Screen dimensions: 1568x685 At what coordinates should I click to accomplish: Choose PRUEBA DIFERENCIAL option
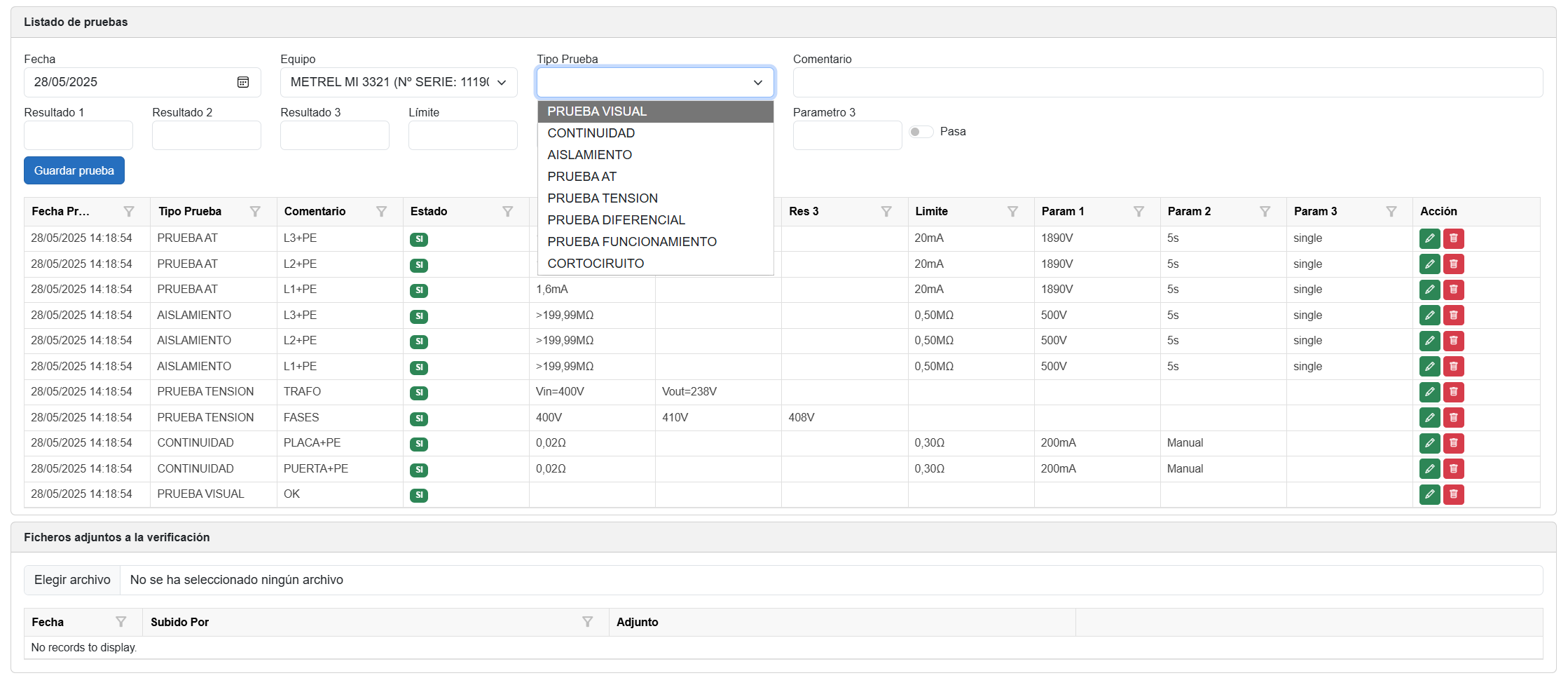click(616, 220)
